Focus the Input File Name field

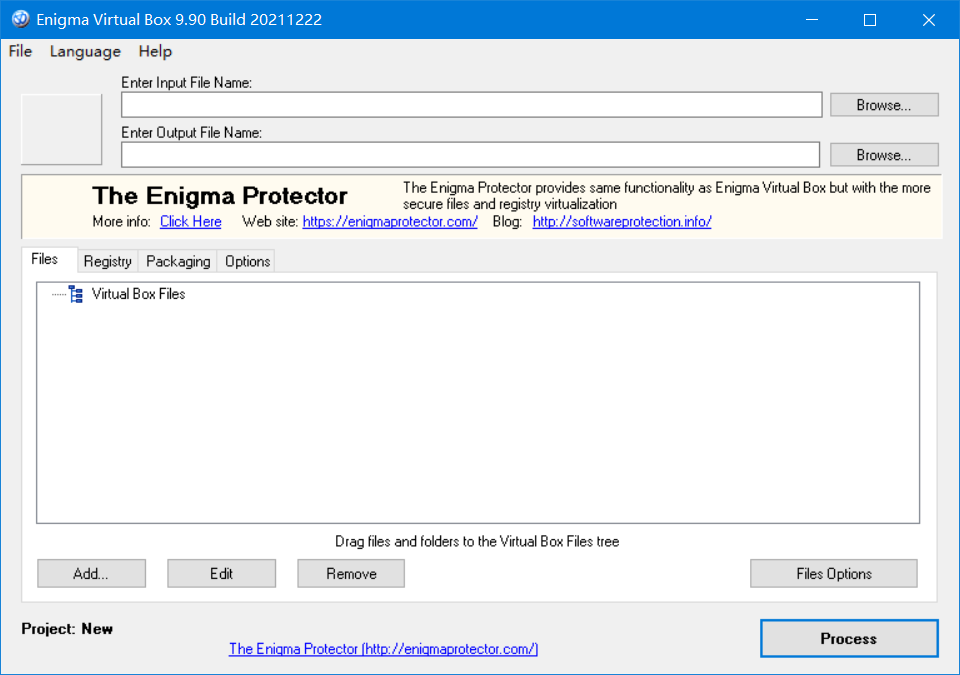click(x=471, y=105)
